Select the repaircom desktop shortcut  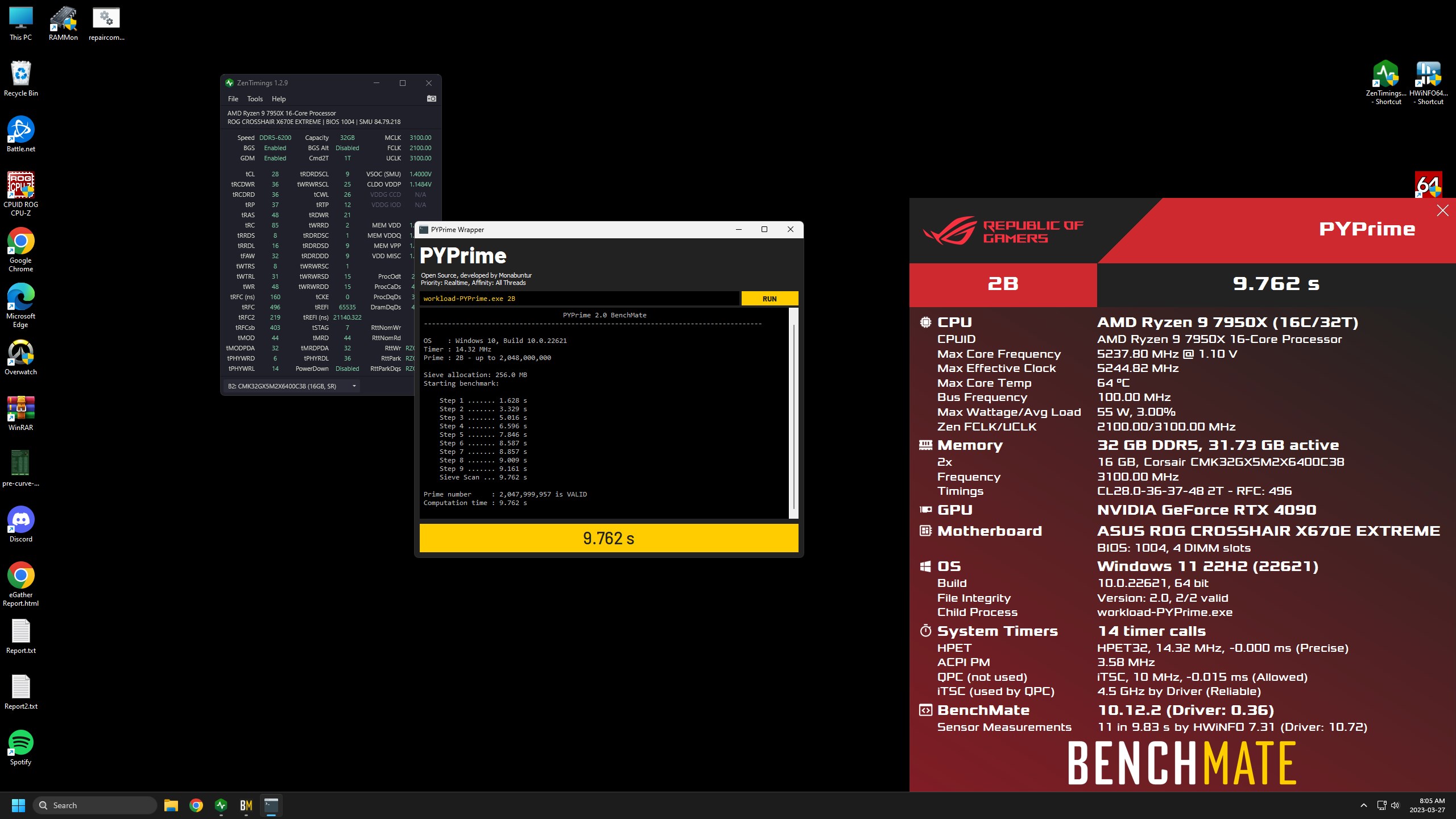106,24
